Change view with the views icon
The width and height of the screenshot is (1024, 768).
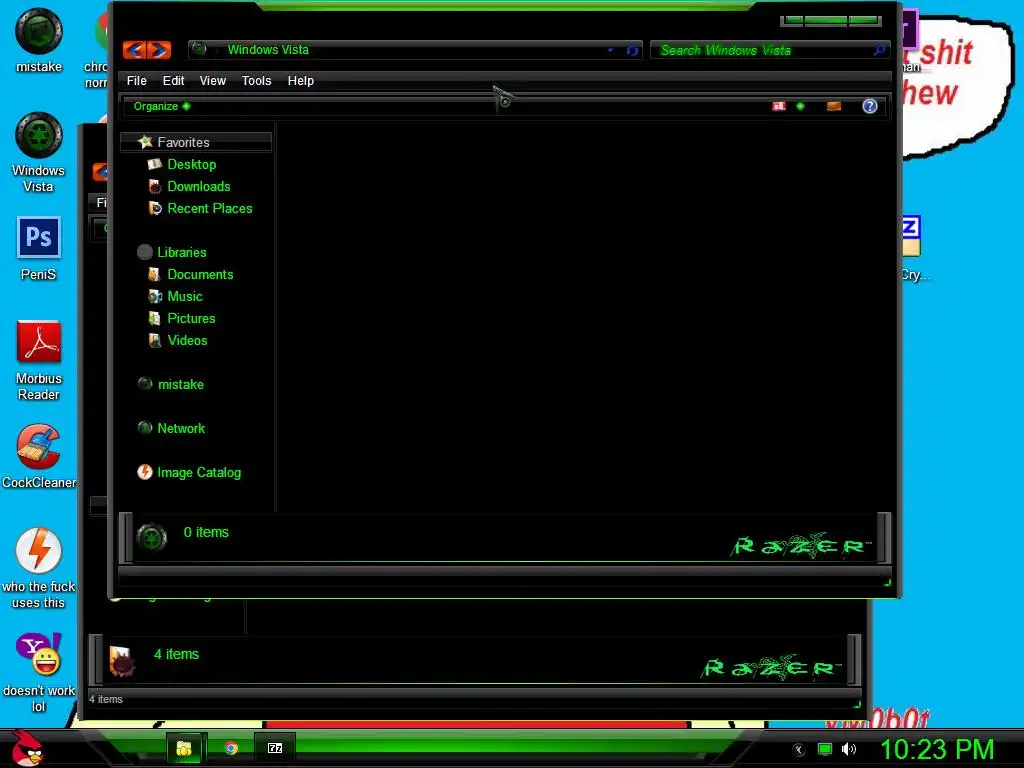click(x=779, y=106)
